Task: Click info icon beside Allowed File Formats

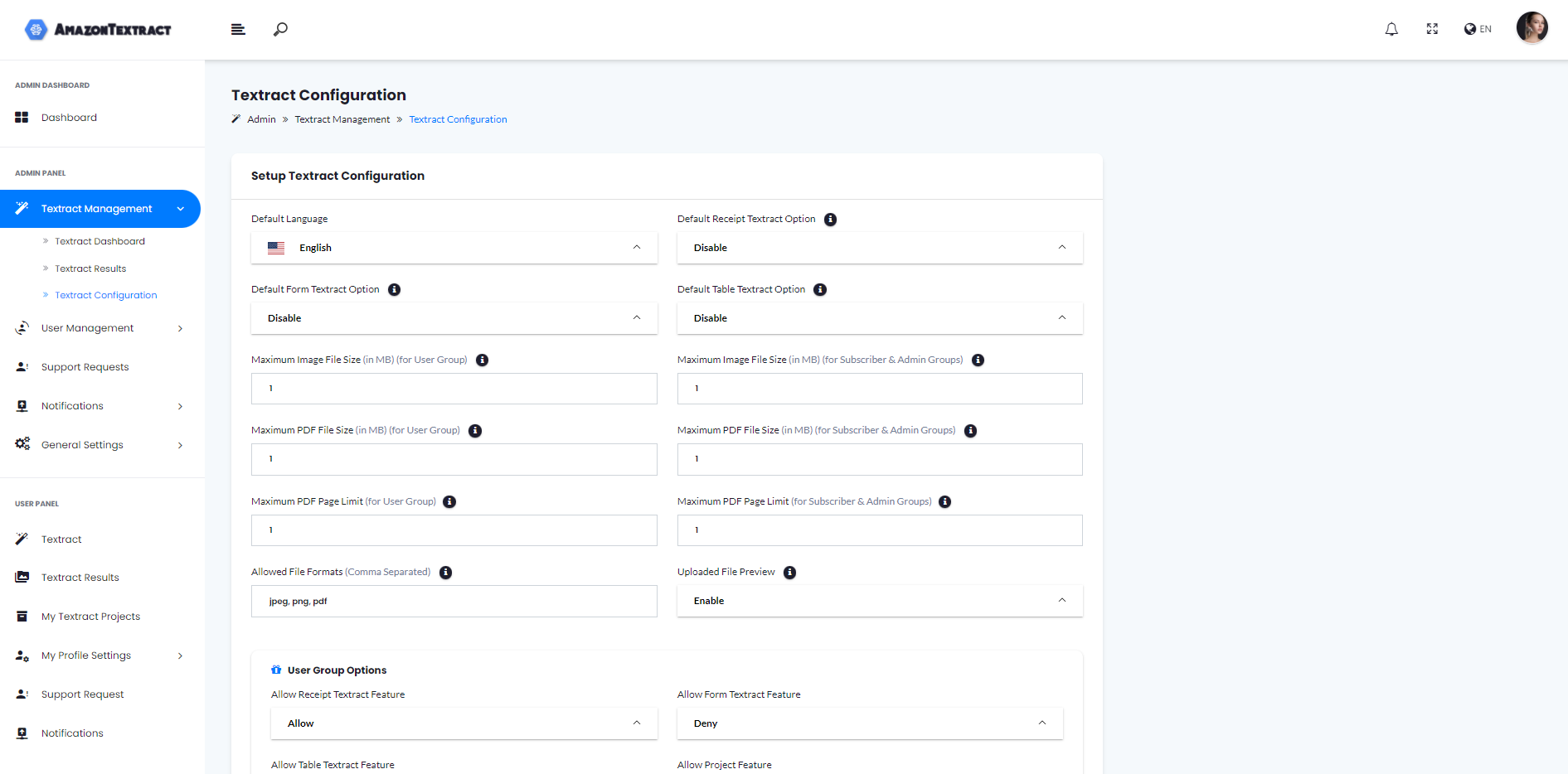Action: click(x=445, y=573)
